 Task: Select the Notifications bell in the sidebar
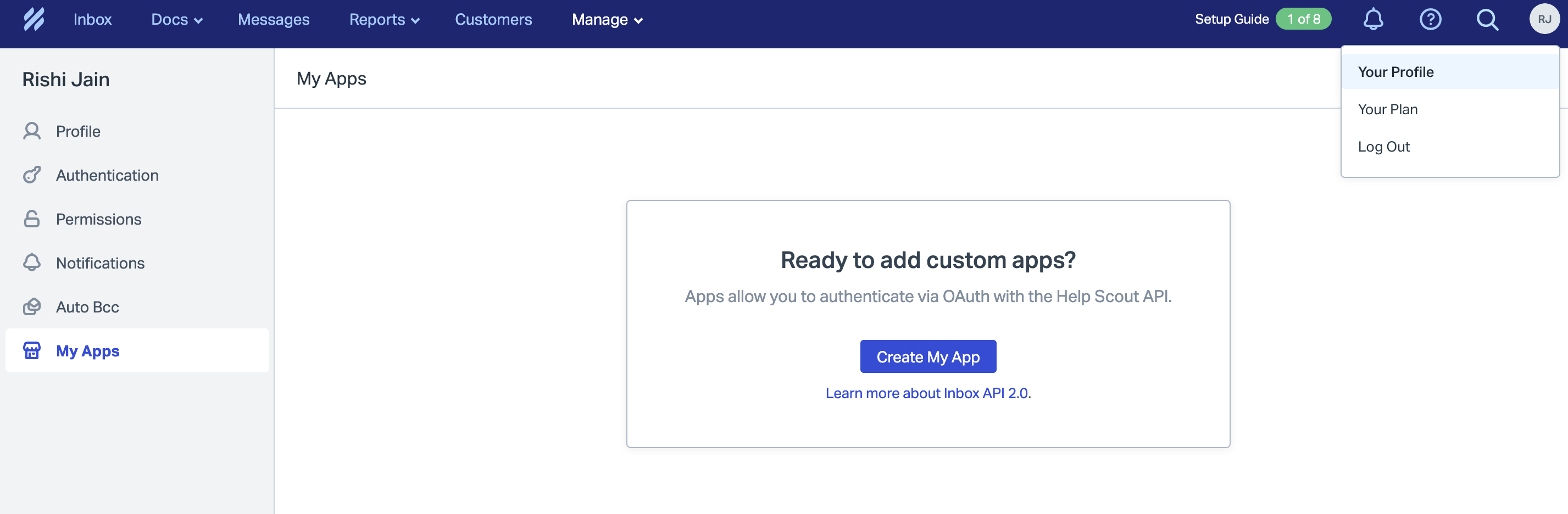tap(32, 262)
